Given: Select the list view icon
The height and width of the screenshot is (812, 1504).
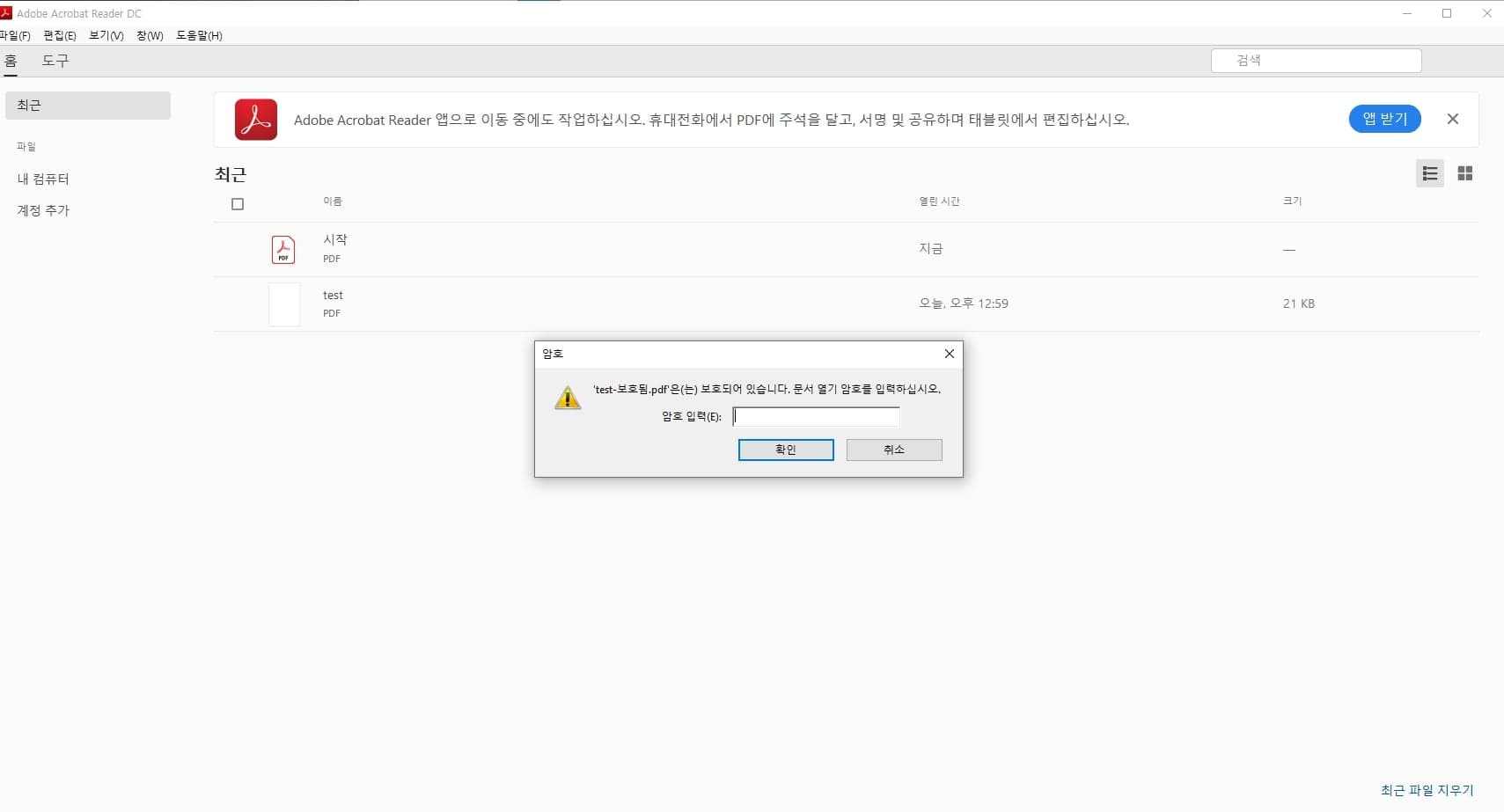Looking at the screenshot, I should (1428, 173).
